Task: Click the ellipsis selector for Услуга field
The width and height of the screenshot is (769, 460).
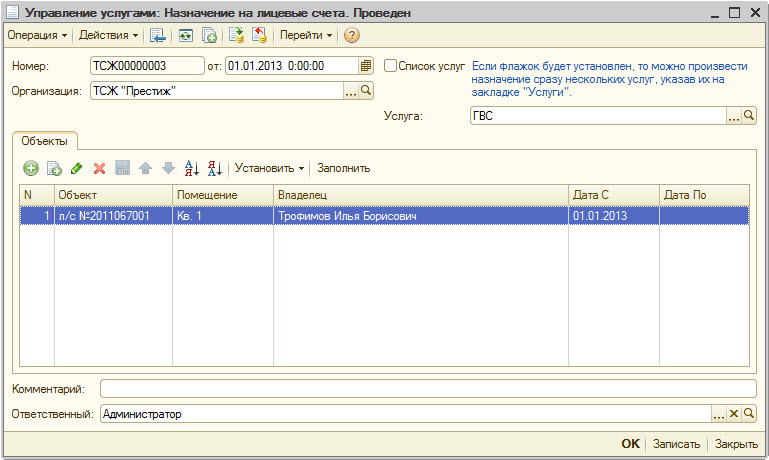Action: (x=733, y=116)
